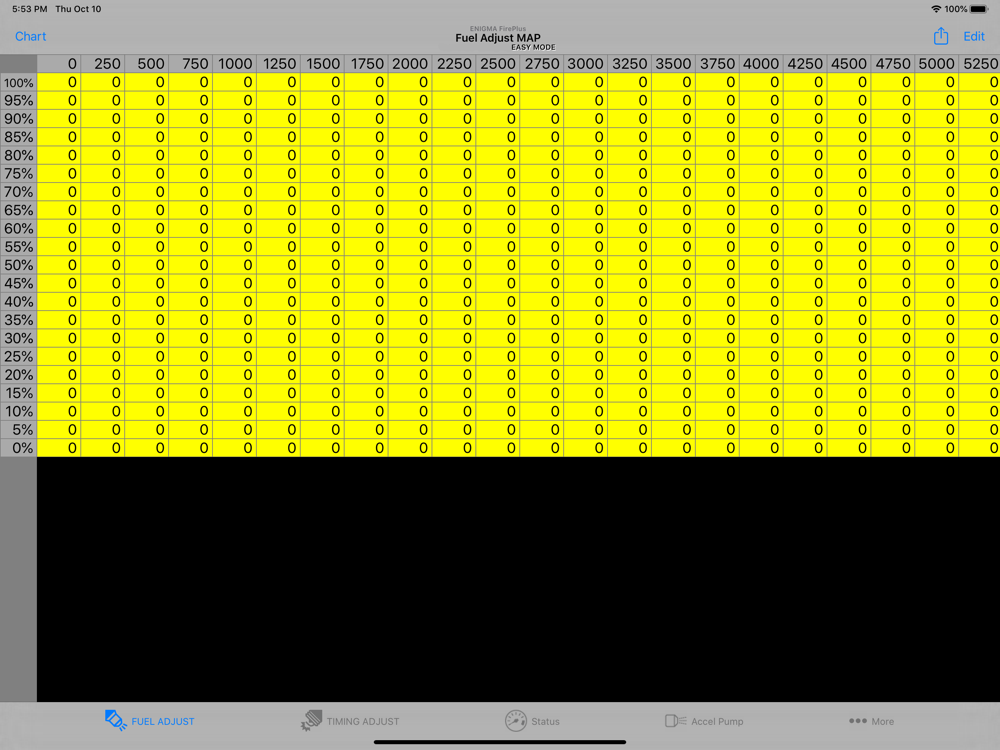Select the 5250 RPM column header
The image size is (1000, 750).
point(980,64)
